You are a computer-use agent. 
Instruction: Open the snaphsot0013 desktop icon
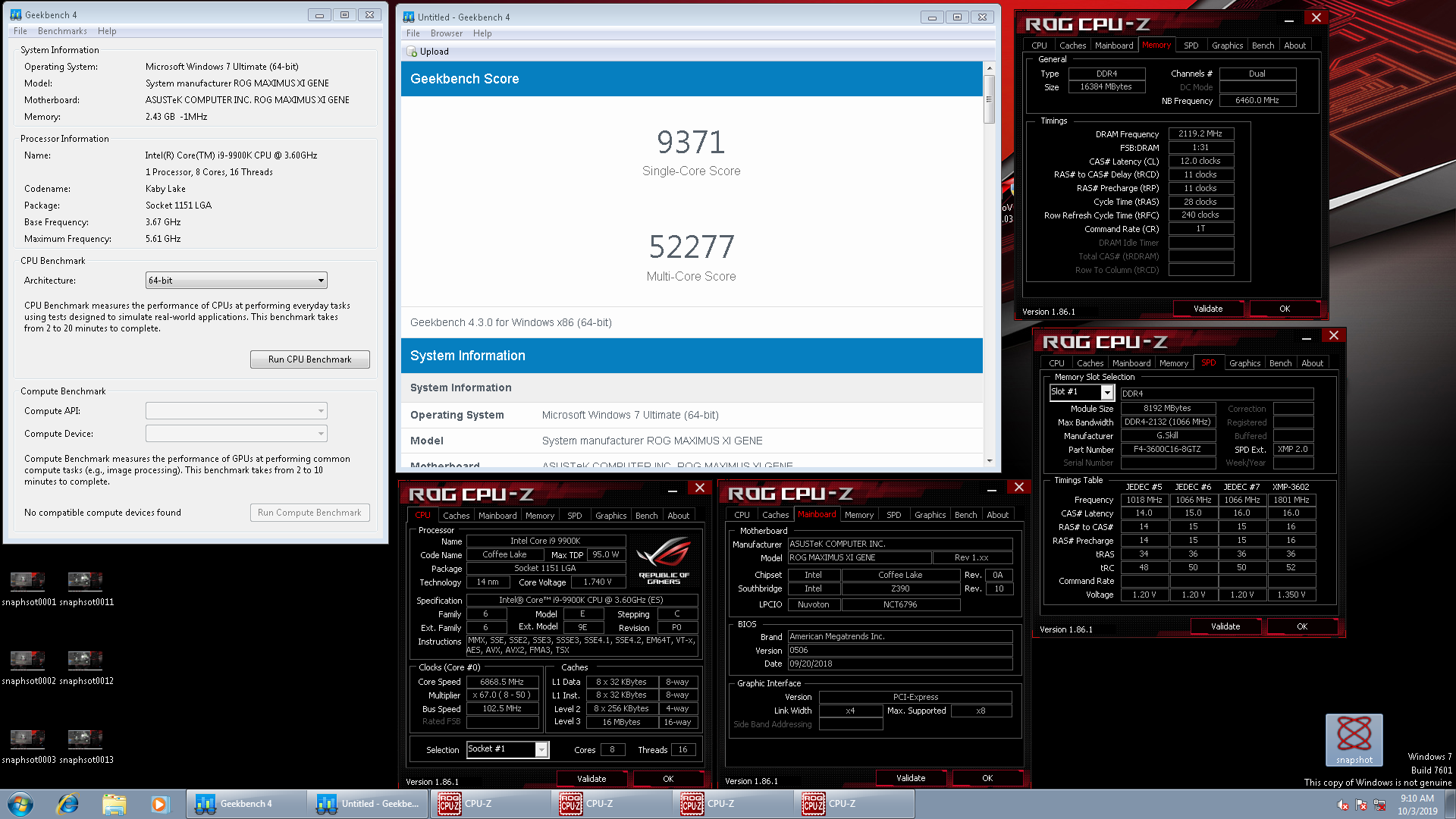tap(86, 746)
